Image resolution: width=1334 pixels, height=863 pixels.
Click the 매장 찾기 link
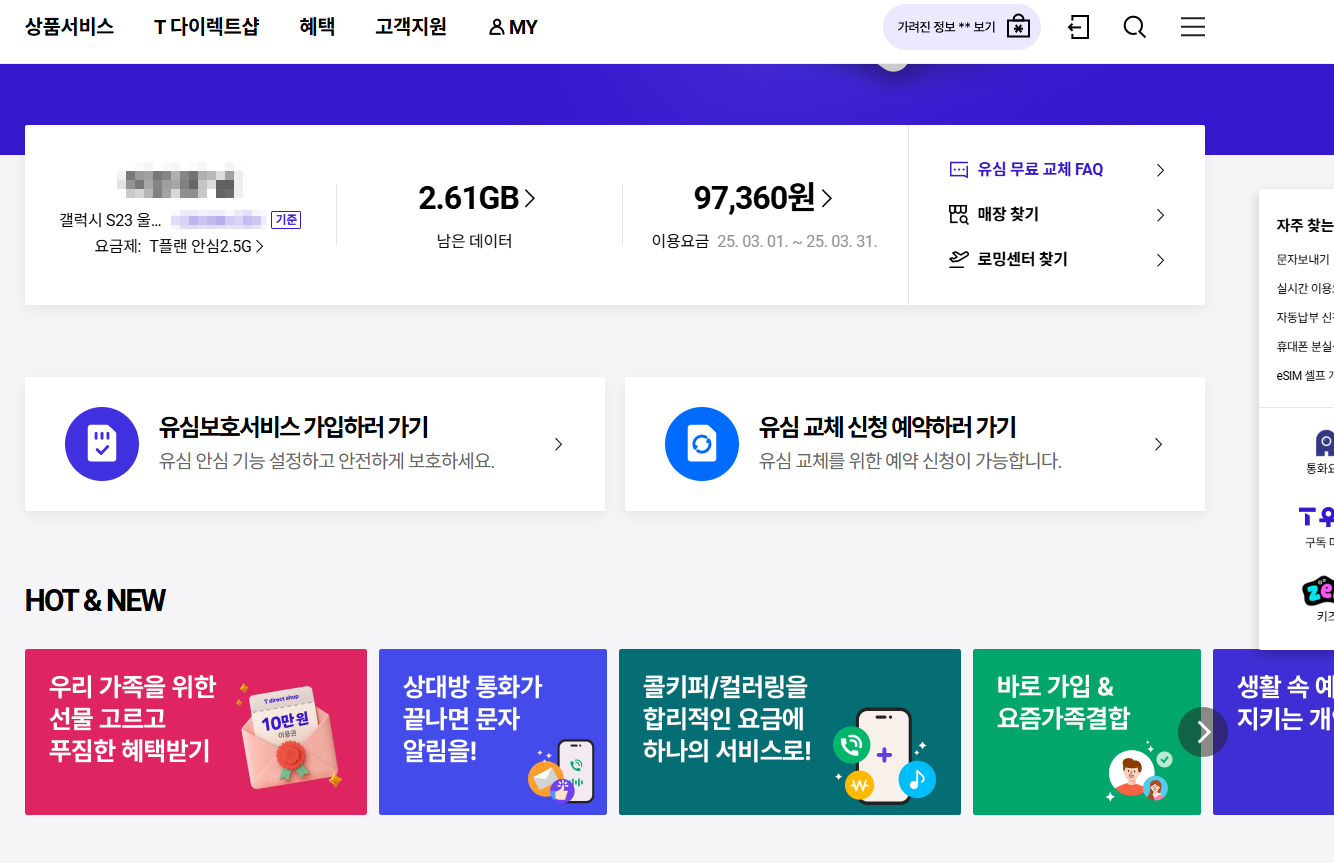(x=1008, y=214)
